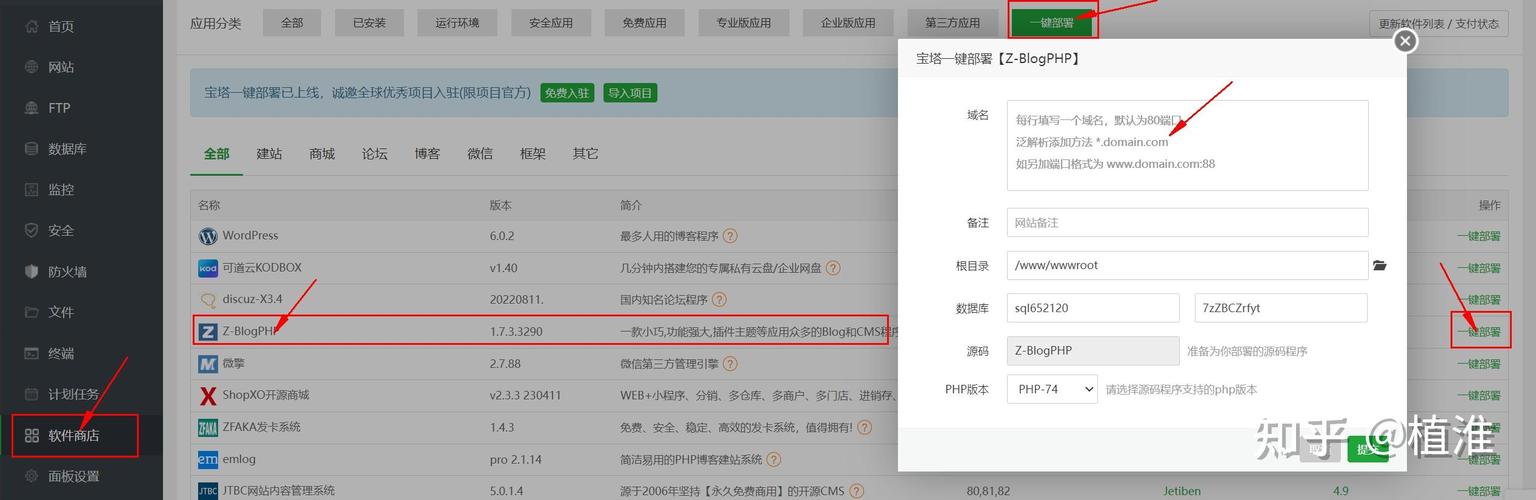
Task: Click the 可道云KODBOX logo icon
Action: (208, 268)
